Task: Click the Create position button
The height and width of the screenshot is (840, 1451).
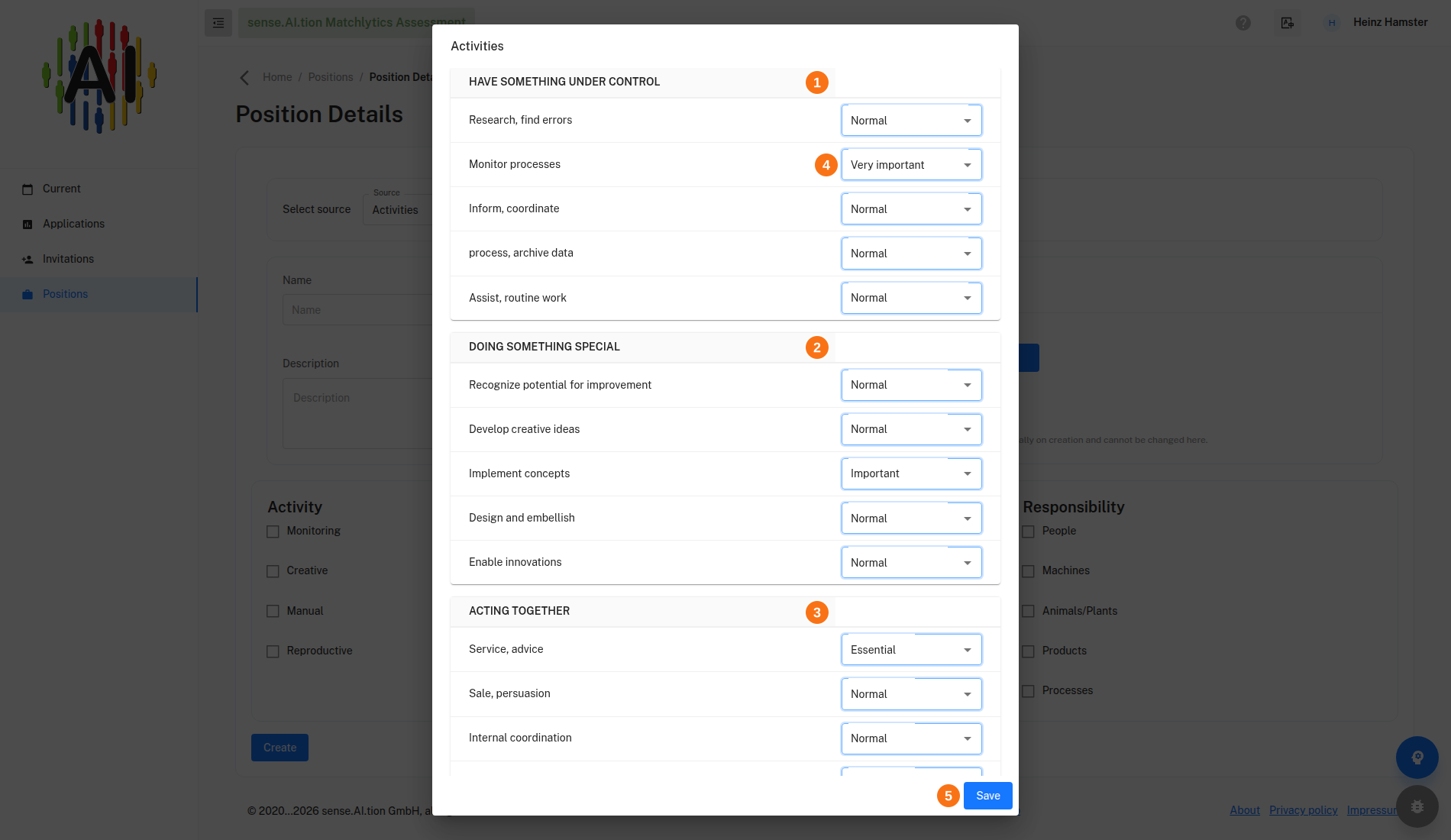Action: tap(280, 748)
